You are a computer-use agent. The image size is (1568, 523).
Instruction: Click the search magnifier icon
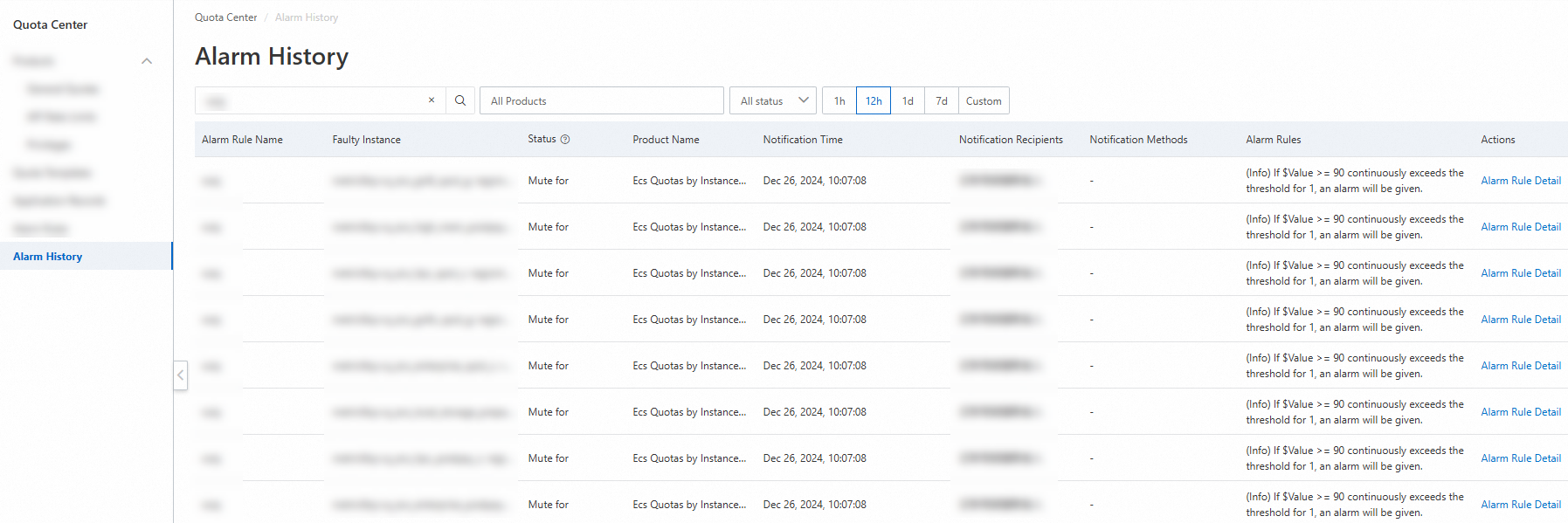tap(460, 100)
